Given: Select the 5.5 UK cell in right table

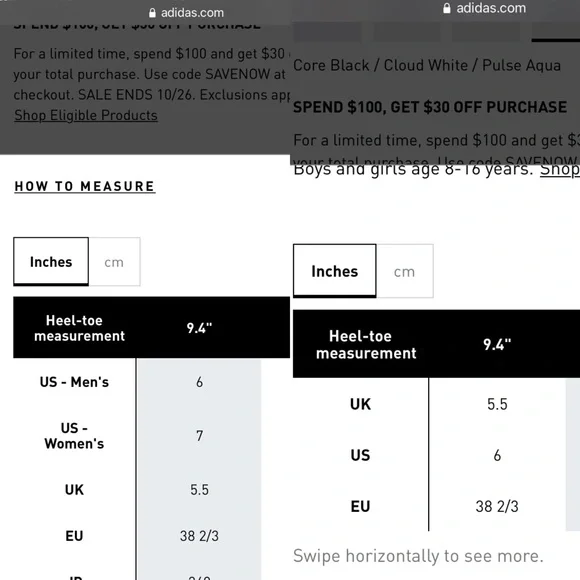Looking at the screenshot, I should (497, 404).
